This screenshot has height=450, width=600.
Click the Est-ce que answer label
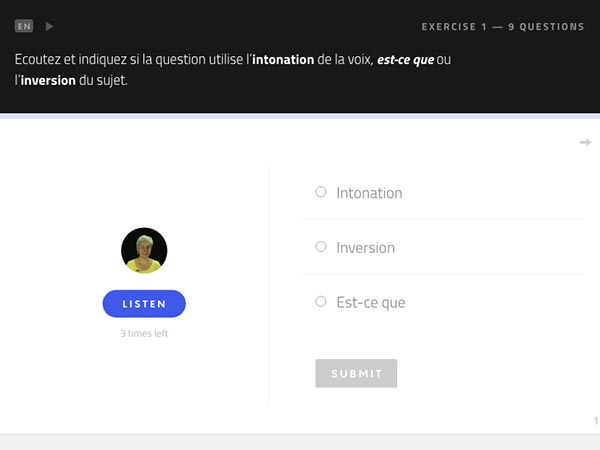371,303
